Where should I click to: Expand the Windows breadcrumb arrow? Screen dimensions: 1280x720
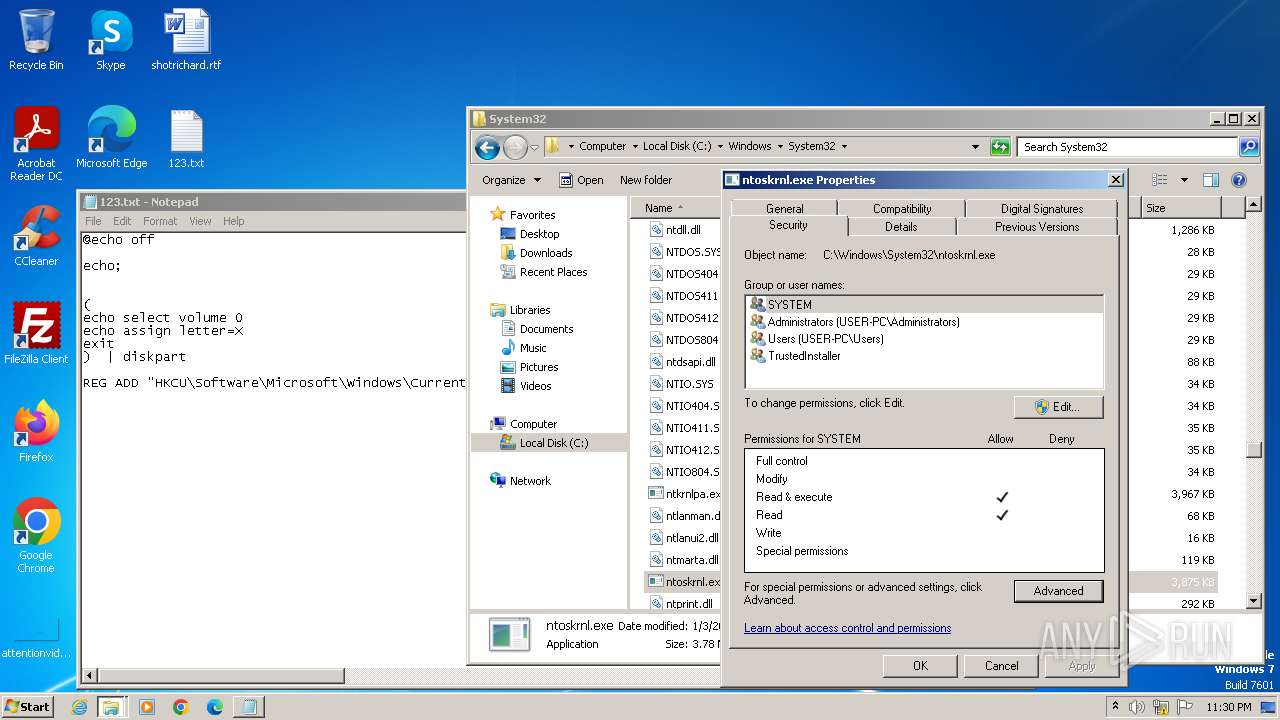pos(779,147)
